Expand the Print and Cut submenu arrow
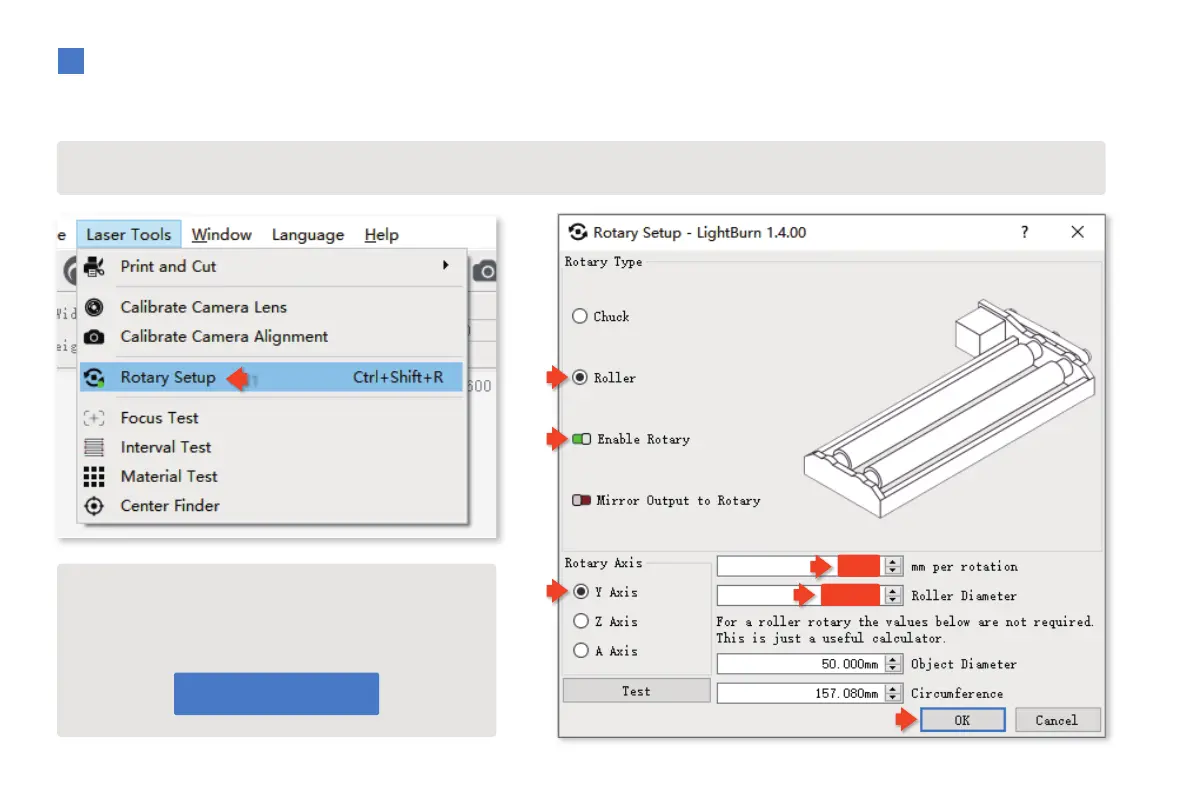Screen dimensions: 1191x794 [445, 266]
